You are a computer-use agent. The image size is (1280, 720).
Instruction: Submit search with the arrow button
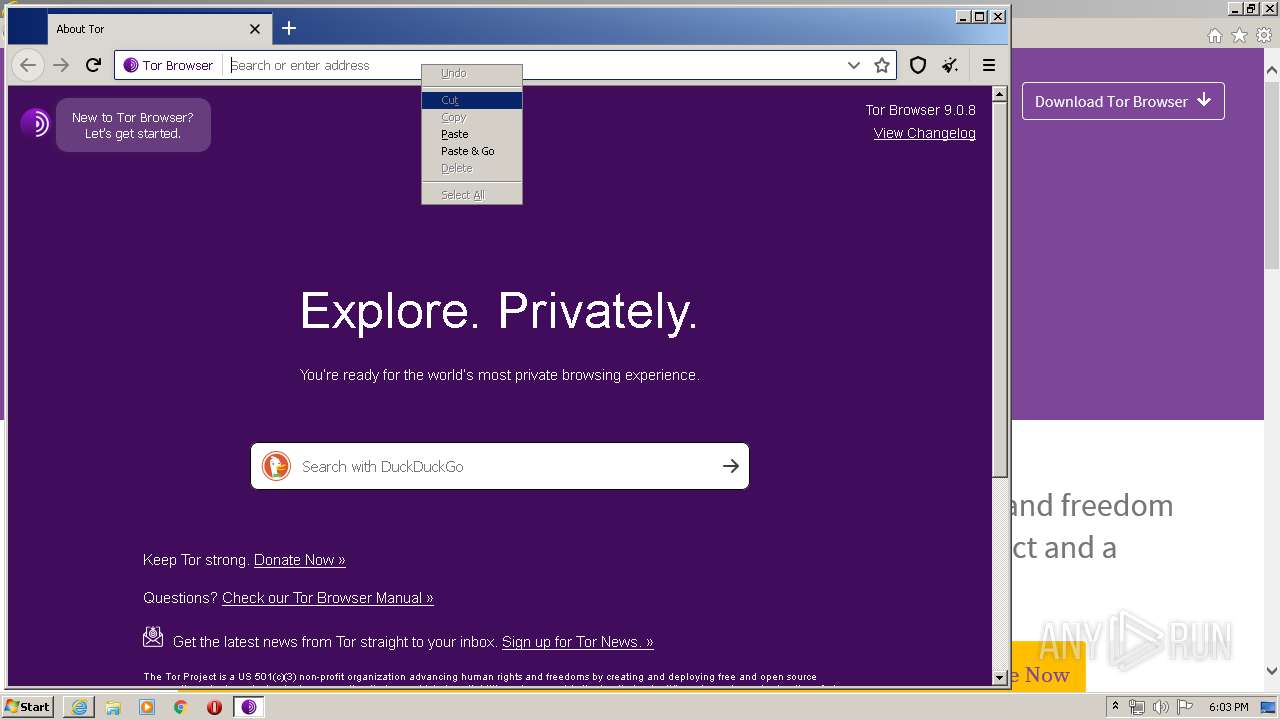click(x=731, y=466)
